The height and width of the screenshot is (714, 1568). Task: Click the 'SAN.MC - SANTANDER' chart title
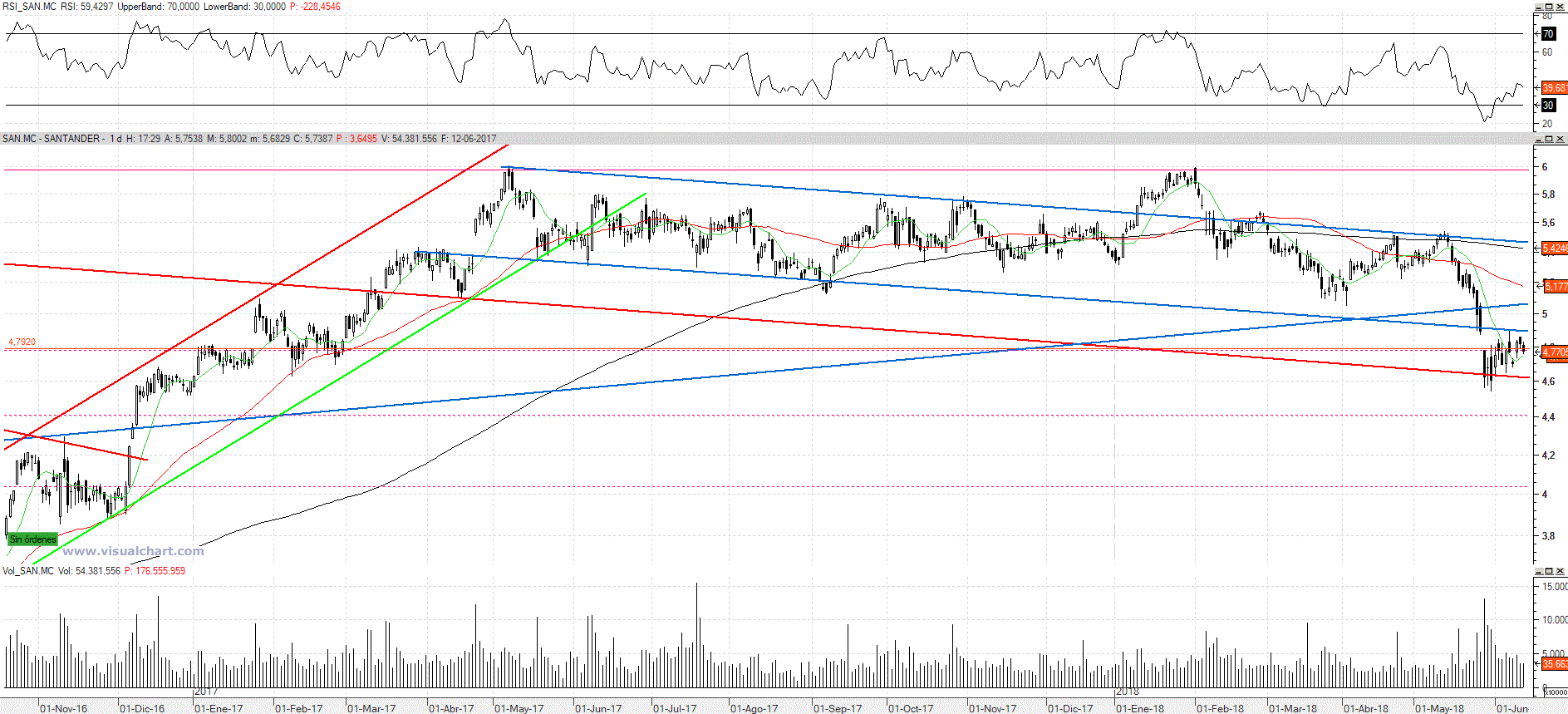(x=51, y=139)
